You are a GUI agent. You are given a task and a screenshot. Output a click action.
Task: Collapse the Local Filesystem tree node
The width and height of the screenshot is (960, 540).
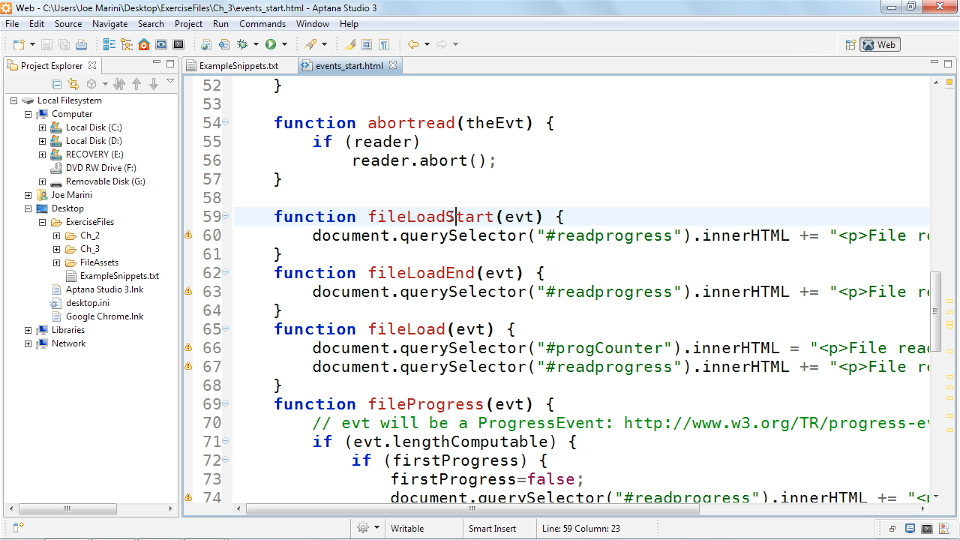tap(13, 100)
